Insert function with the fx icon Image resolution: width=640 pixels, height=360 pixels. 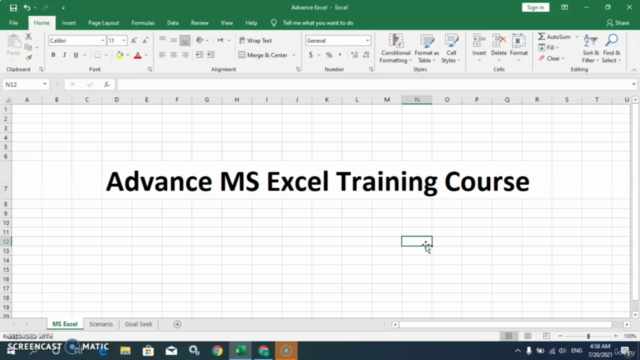click(107, 84)
